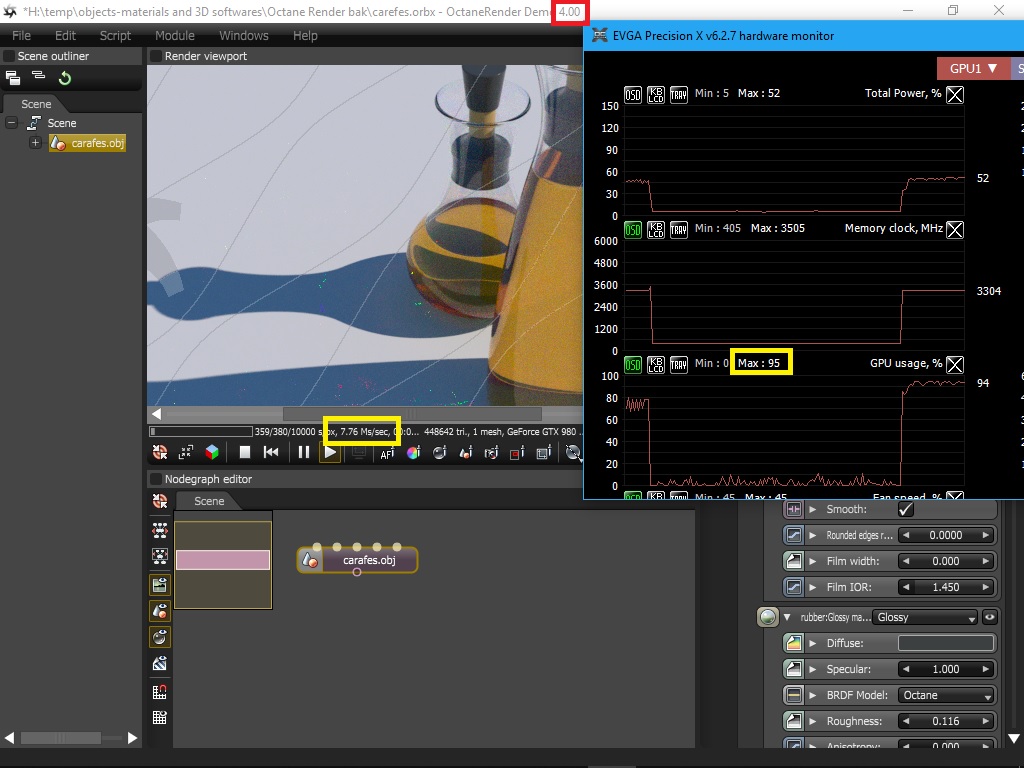The height and width of the screenshot is (768, 1024).
Task: Open the GPU1 selector dropdown
Action: pos(973,69)
